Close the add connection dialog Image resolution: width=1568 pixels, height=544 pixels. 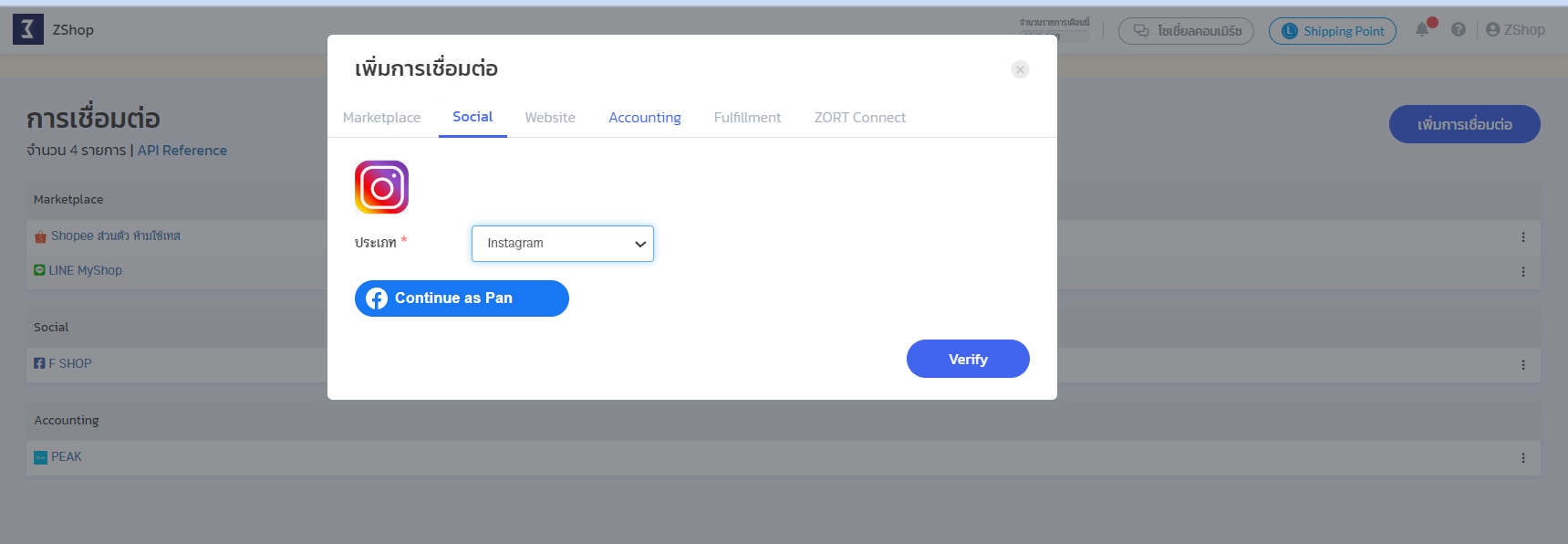click(x=1020, y=69)
